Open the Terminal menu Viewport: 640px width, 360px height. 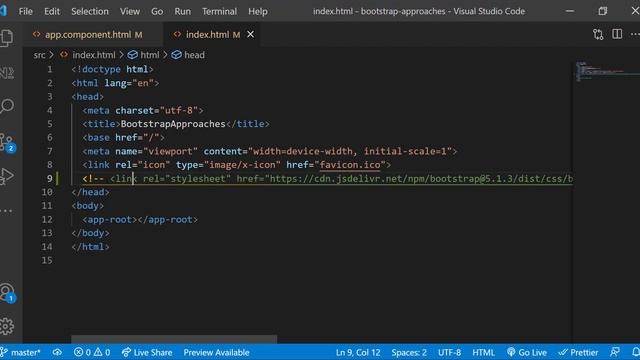pyautogui.click(x=219, y=11)
